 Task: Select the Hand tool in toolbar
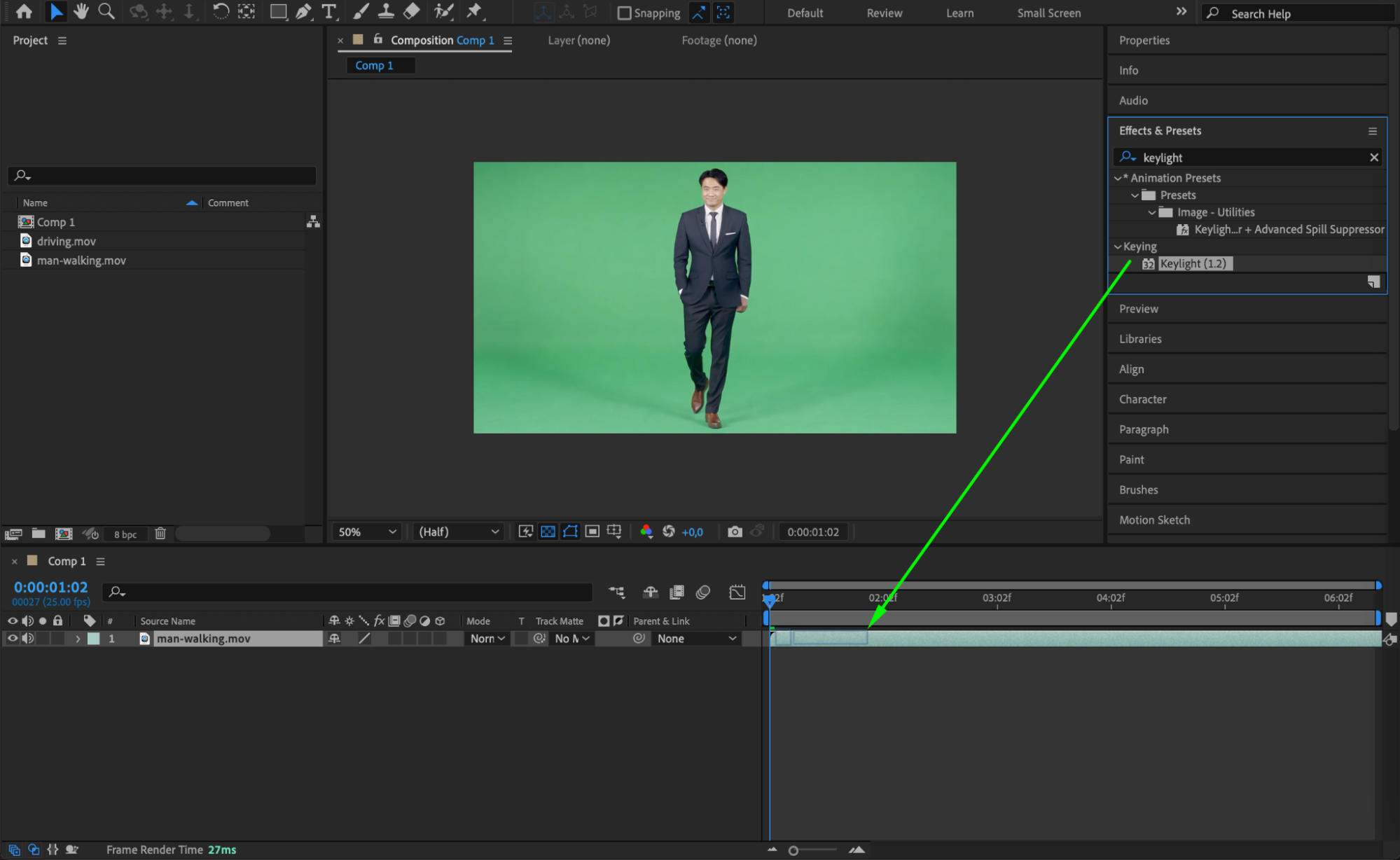click(x=81, y=11)
